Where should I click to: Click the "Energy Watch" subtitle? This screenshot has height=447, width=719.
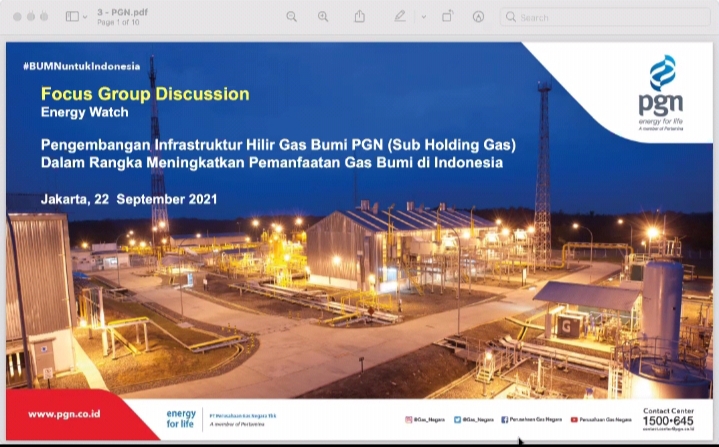(85, 112)
